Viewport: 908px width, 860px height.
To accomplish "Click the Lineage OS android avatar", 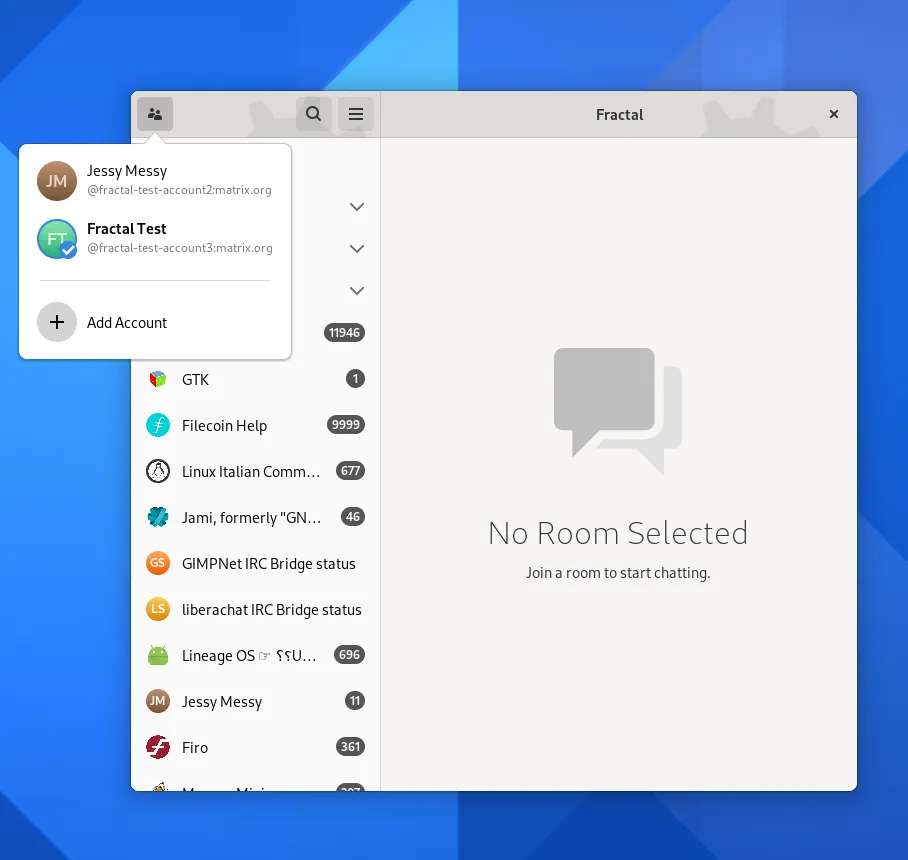I will [158, 655].
